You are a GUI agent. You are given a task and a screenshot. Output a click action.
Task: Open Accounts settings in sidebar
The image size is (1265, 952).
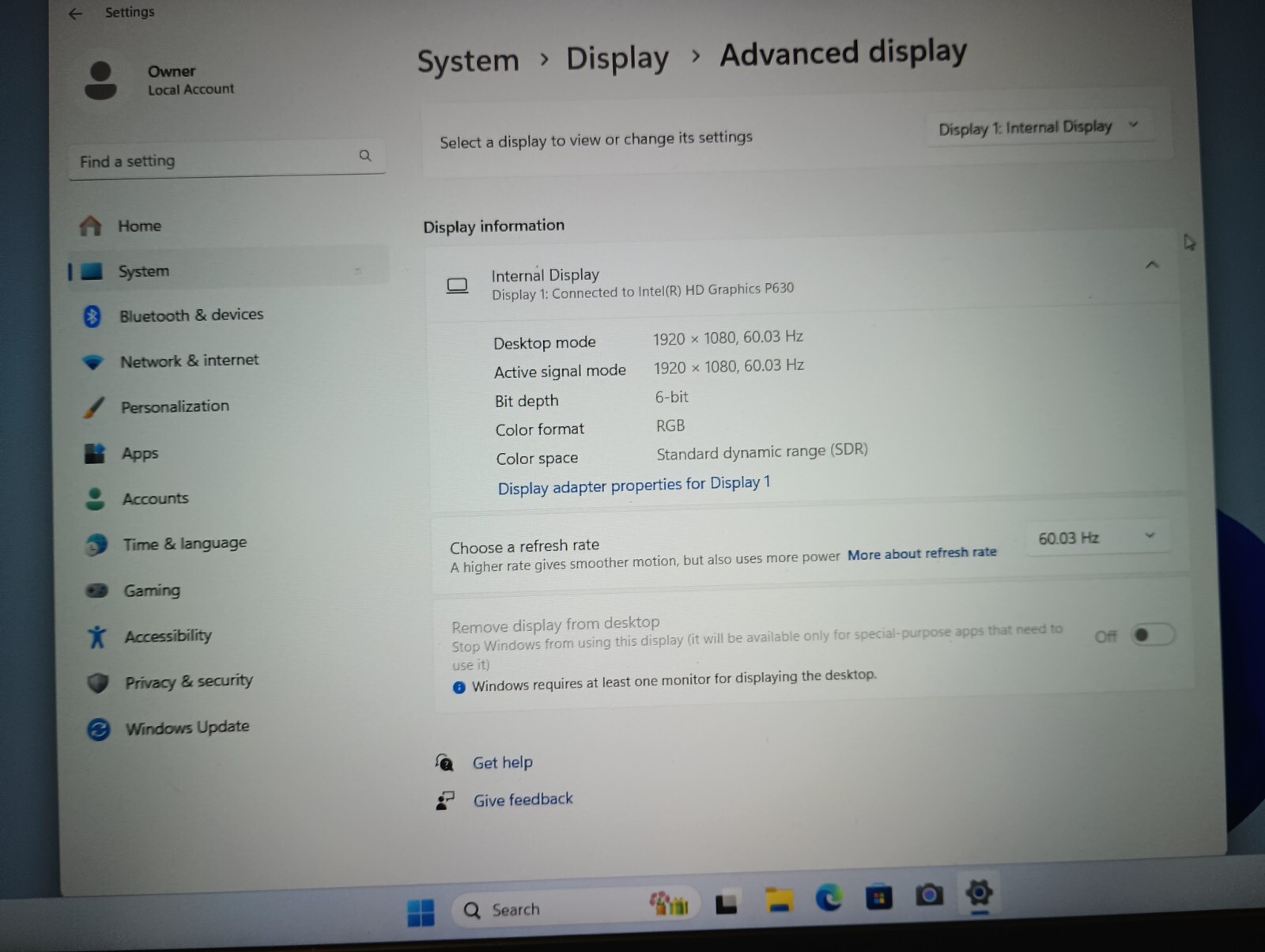tap(156, 499)
